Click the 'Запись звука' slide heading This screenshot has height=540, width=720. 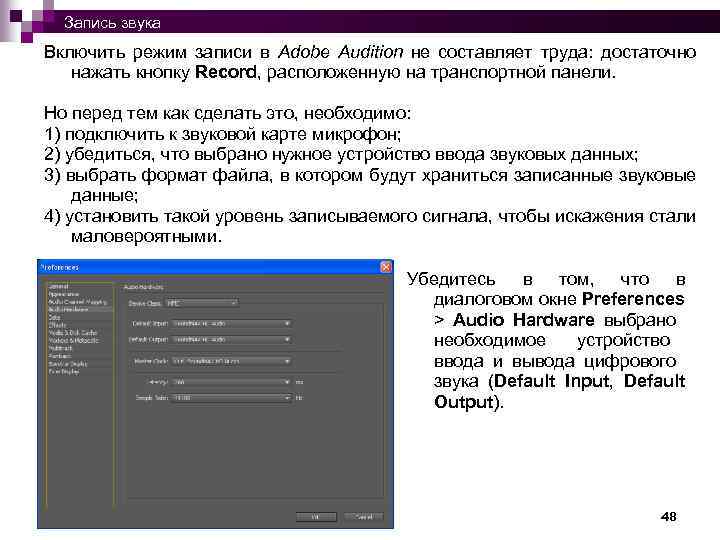[x=112, y=22]
